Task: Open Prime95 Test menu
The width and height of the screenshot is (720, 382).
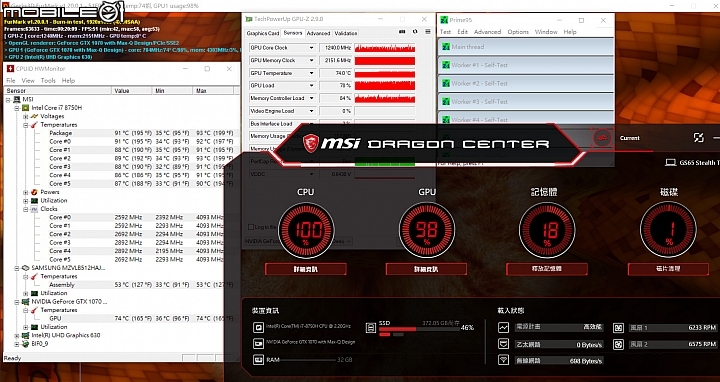Action: (445, 32)
